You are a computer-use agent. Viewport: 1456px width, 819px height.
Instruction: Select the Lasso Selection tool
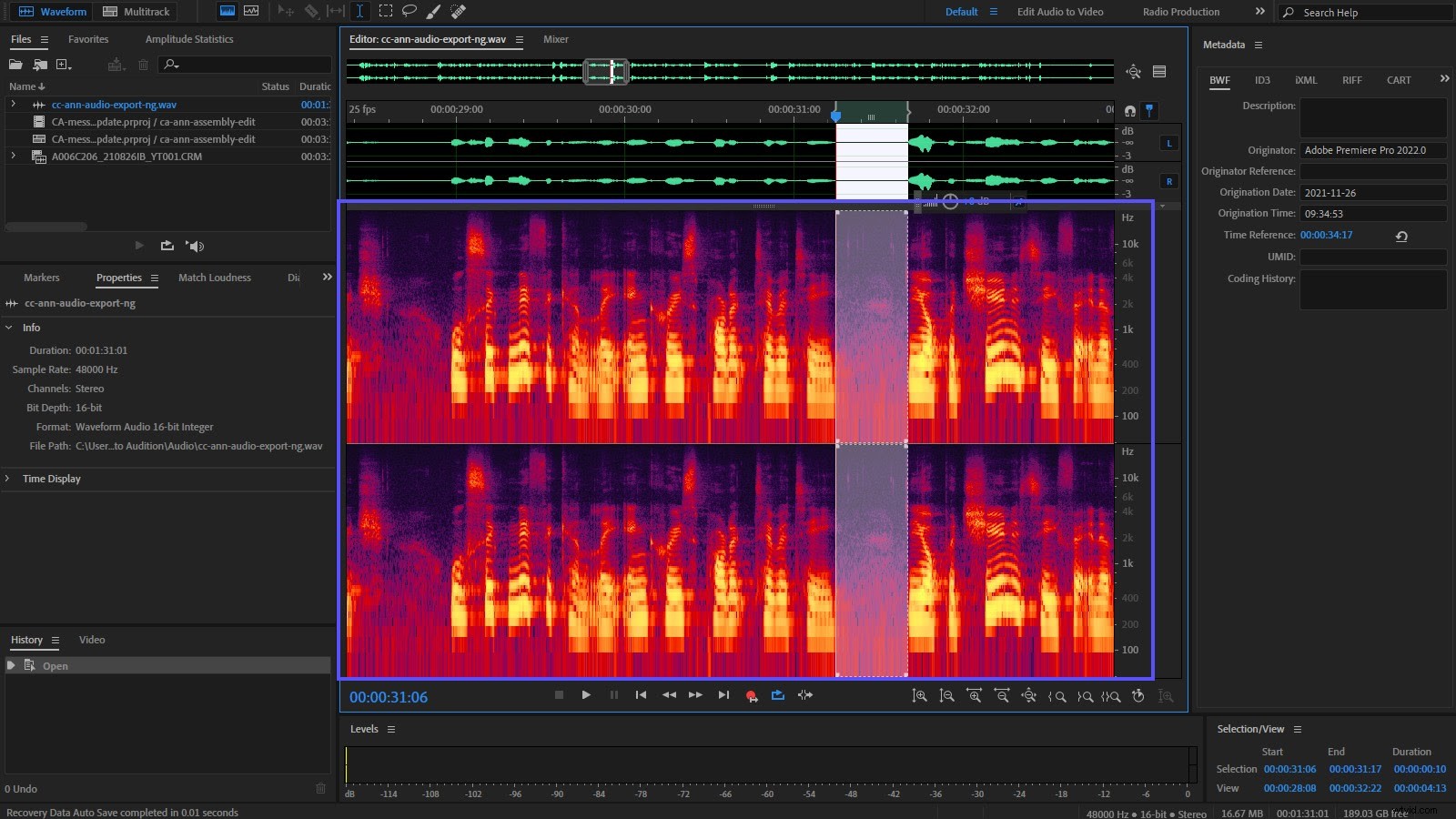[x=409, y=11]
